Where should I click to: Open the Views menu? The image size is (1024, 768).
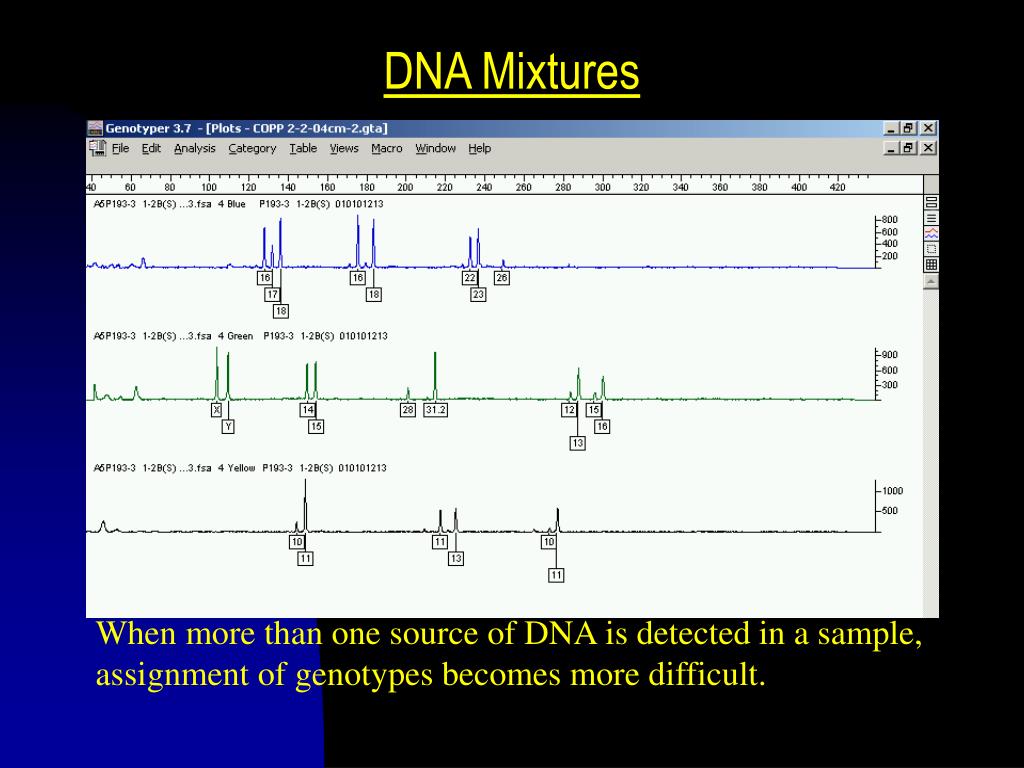coord(344,149)
